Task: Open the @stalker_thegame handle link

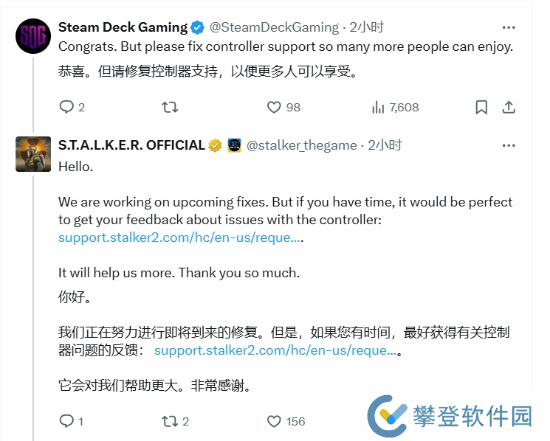Action: [x=302, y=145]
